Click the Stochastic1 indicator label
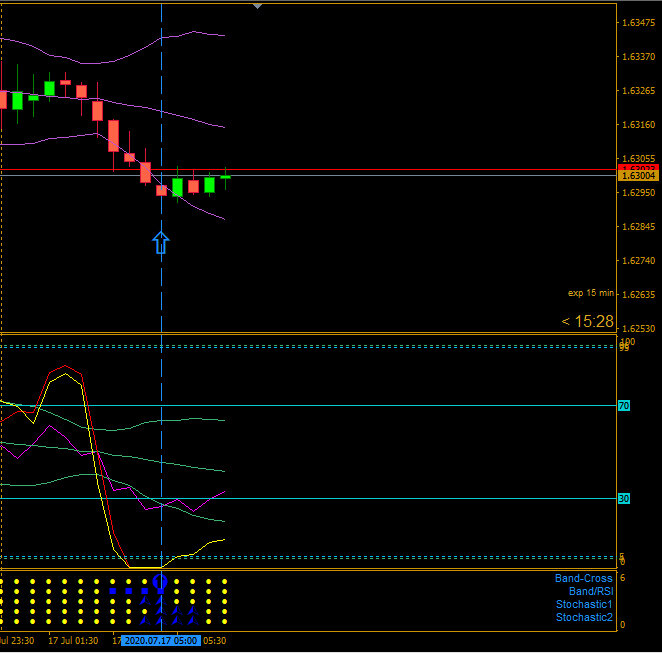This screenshot has height=654, width=662. (x=584, y=605)
